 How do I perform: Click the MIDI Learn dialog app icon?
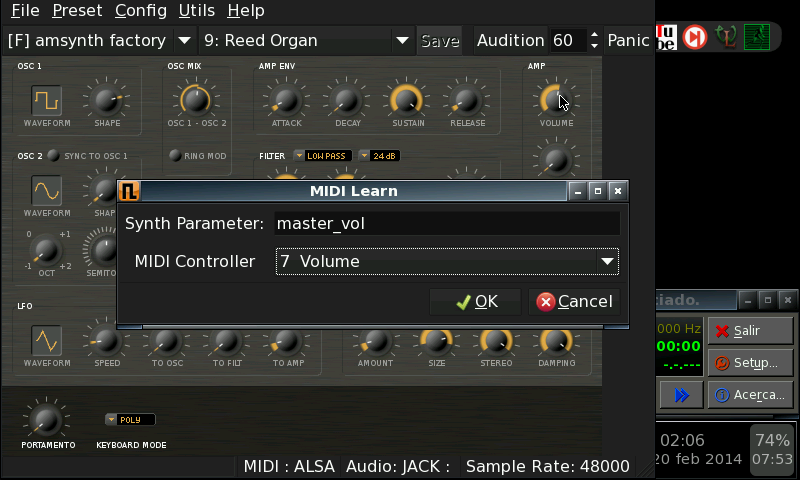point(129,191)
